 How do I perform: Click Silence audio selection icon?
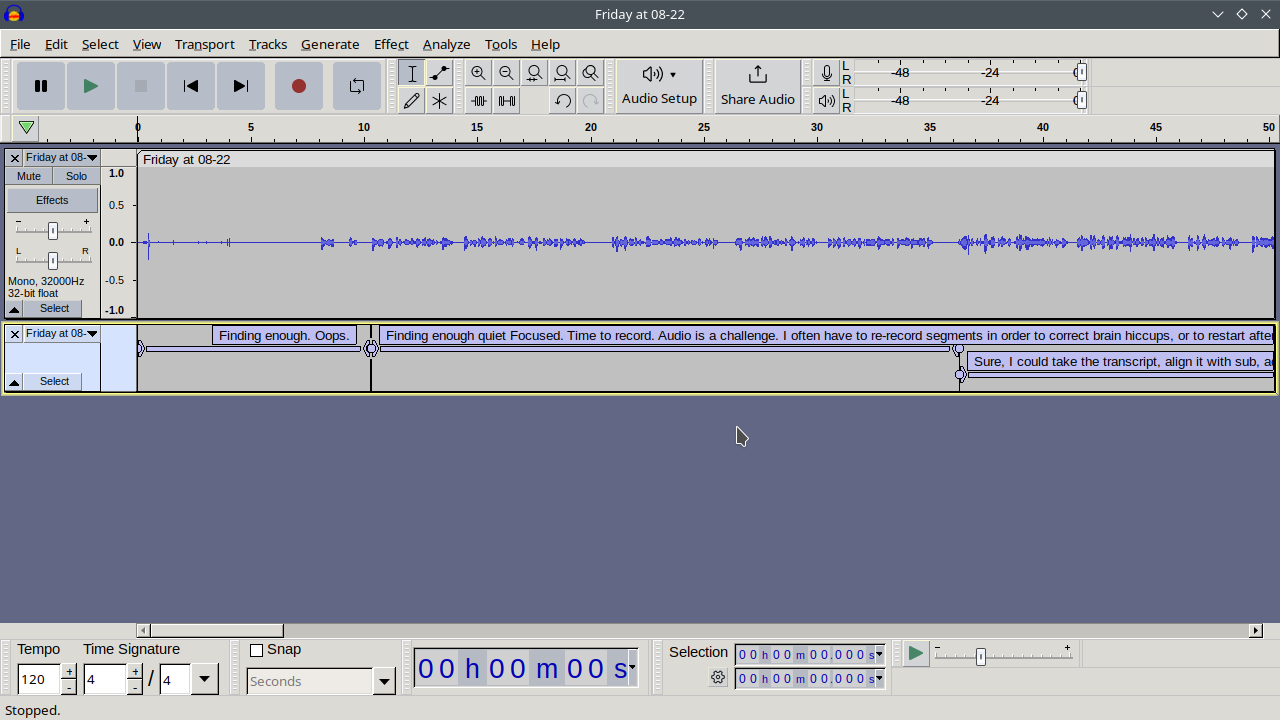(507, 100)
